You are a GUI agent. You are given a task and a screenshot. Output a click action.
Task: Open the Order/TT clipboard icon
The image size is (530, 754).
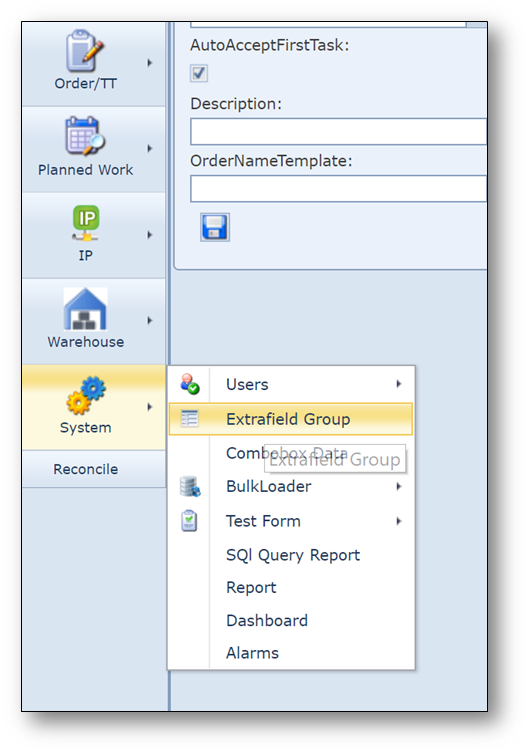85,50
